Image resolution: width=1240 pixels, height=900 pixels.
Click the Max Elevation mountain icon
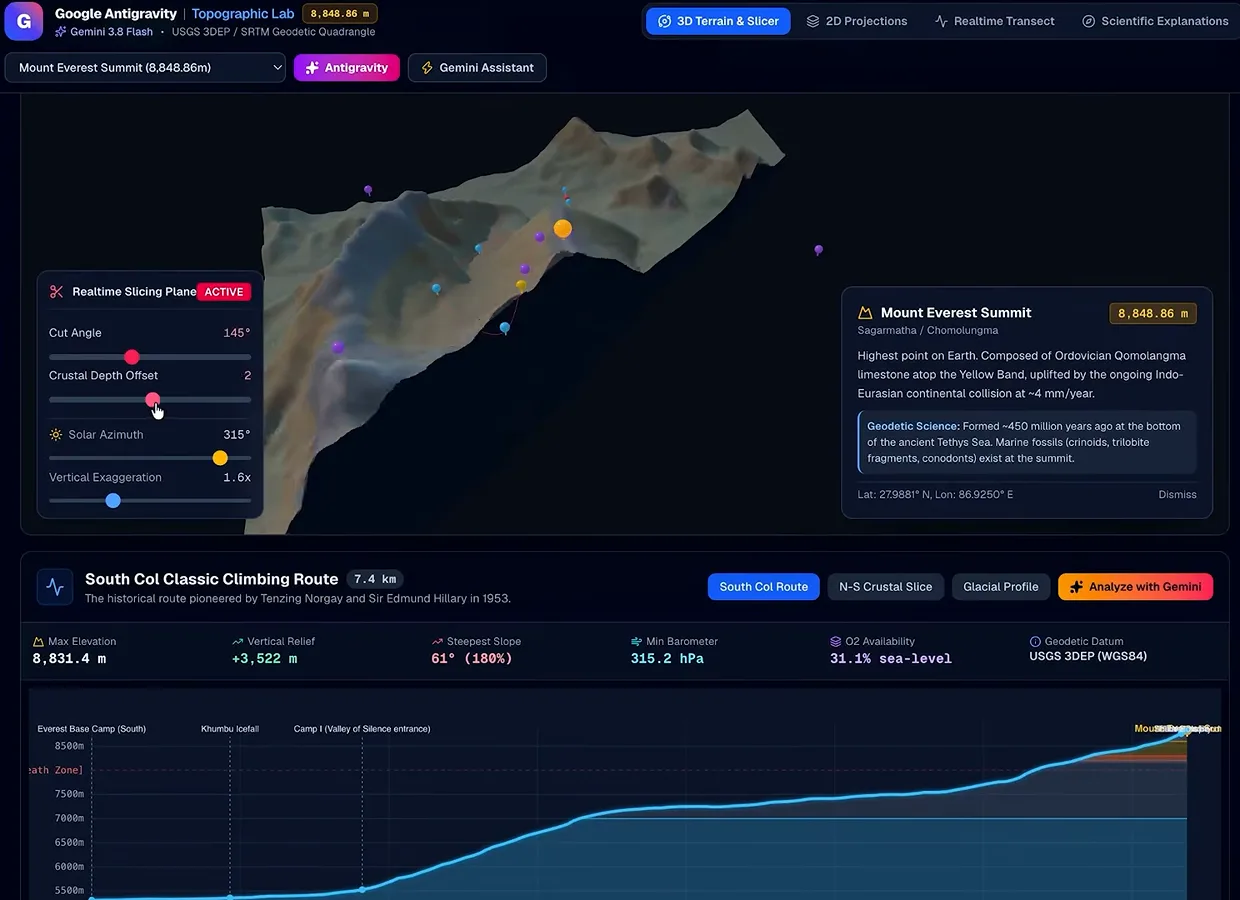38,642
